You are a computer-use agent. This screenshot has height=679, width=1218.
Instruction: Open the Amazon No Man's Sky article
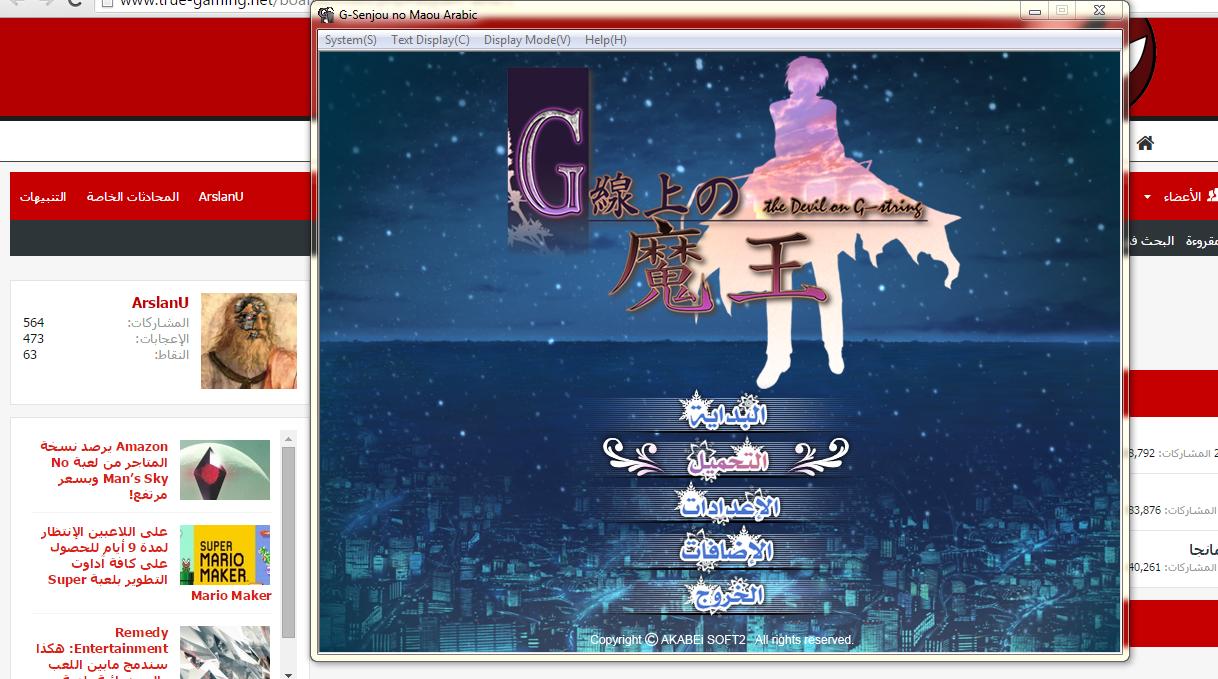coord(105,470)
